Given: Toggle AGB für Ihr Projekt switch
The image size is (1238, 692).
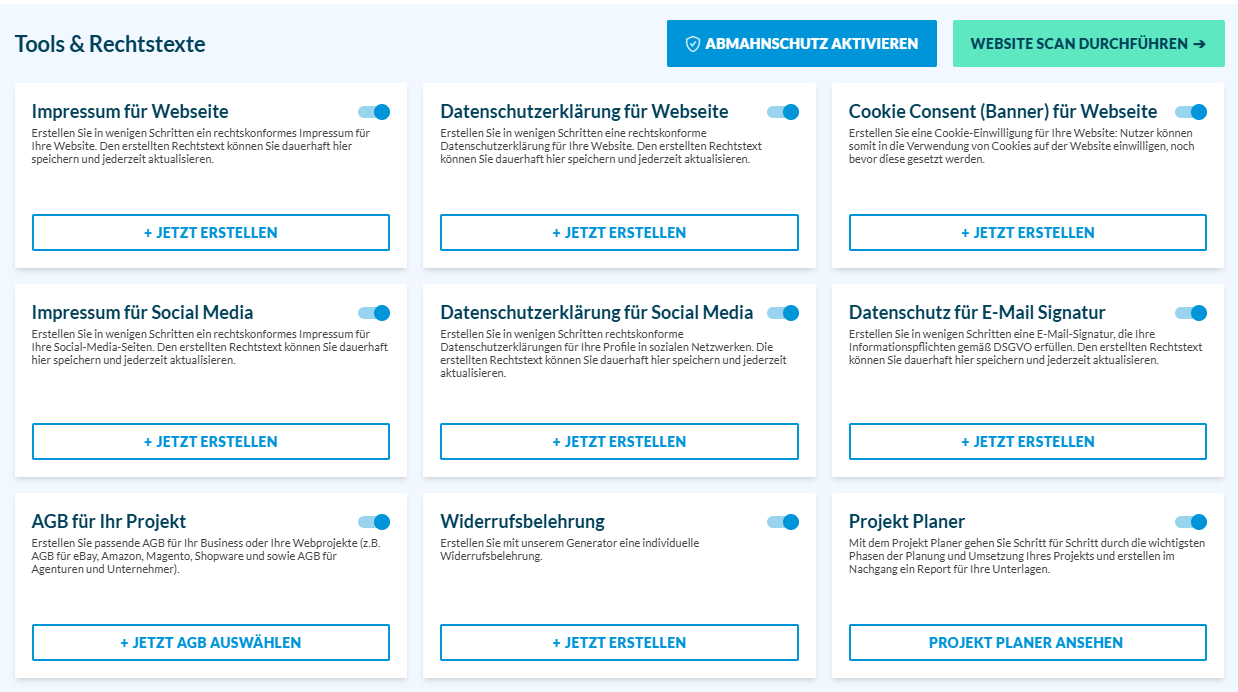Looking at the screenshot, I should [374, 522].
